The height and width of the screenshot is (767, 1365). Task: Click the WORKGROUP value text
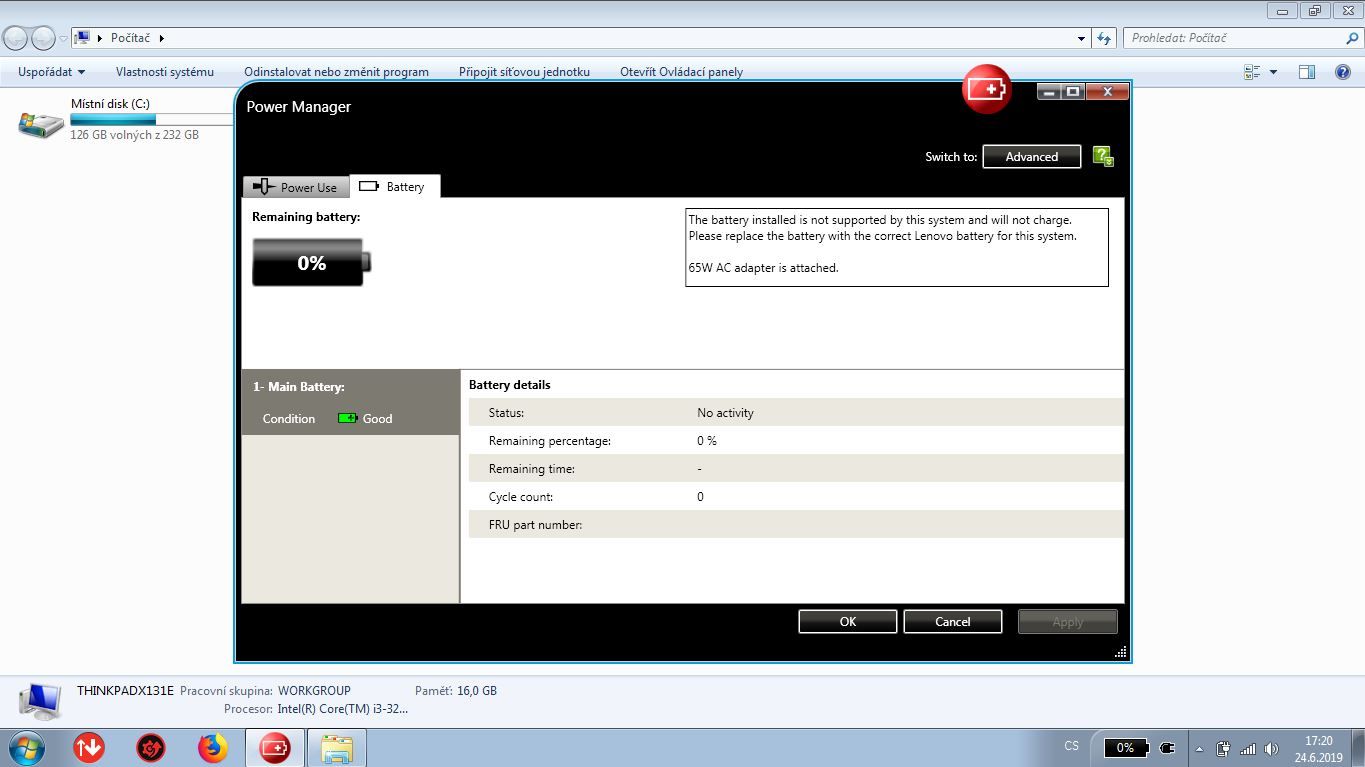pyautogui.click(x=314, y=690)
